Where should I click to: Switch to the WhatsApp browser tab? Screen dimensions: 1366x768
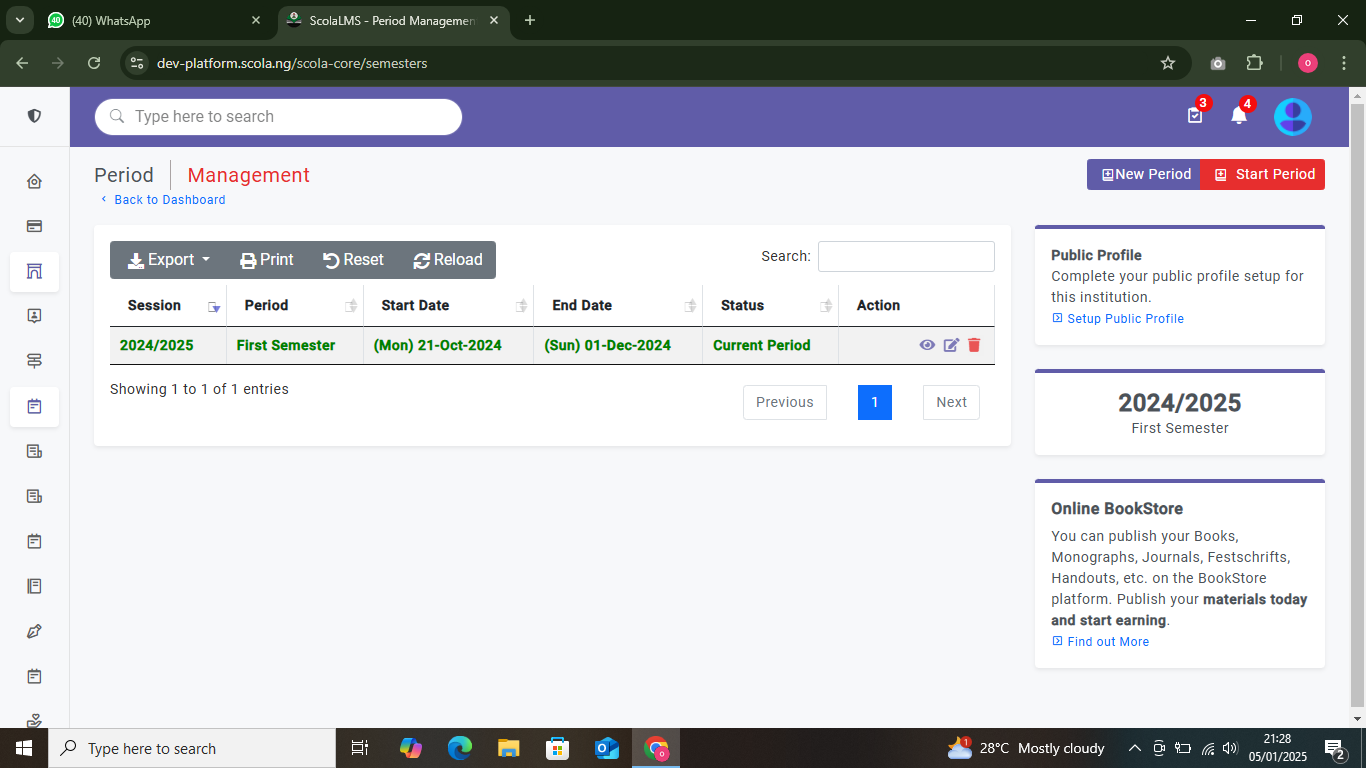pyautogui.click(x=155, y=21)
